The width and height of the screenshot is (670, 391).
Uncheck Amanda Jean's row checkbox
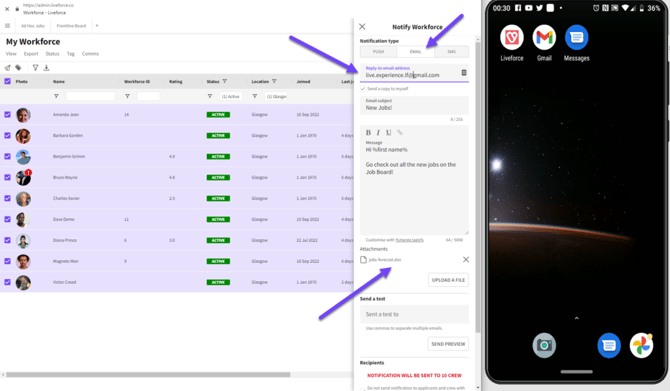7,115
